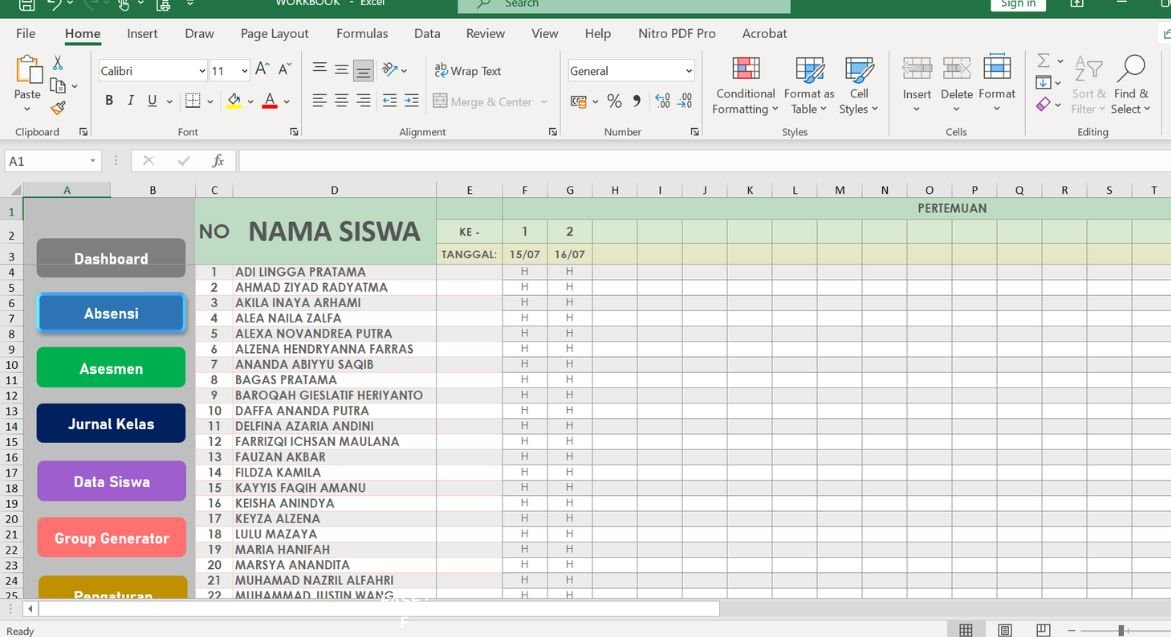This screenshot has width=1171, height=637.
Task: Click the Sign in button
Action: click(1018, 4)
